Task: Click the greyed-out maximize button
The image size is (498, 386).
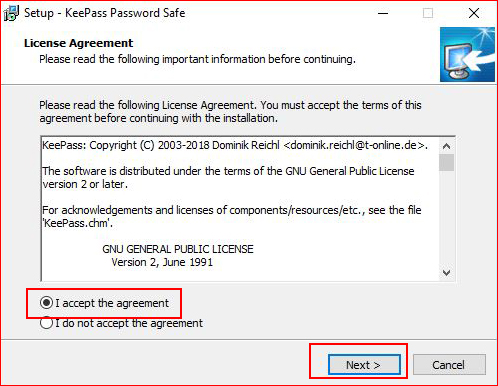Action: pos(428,13)
